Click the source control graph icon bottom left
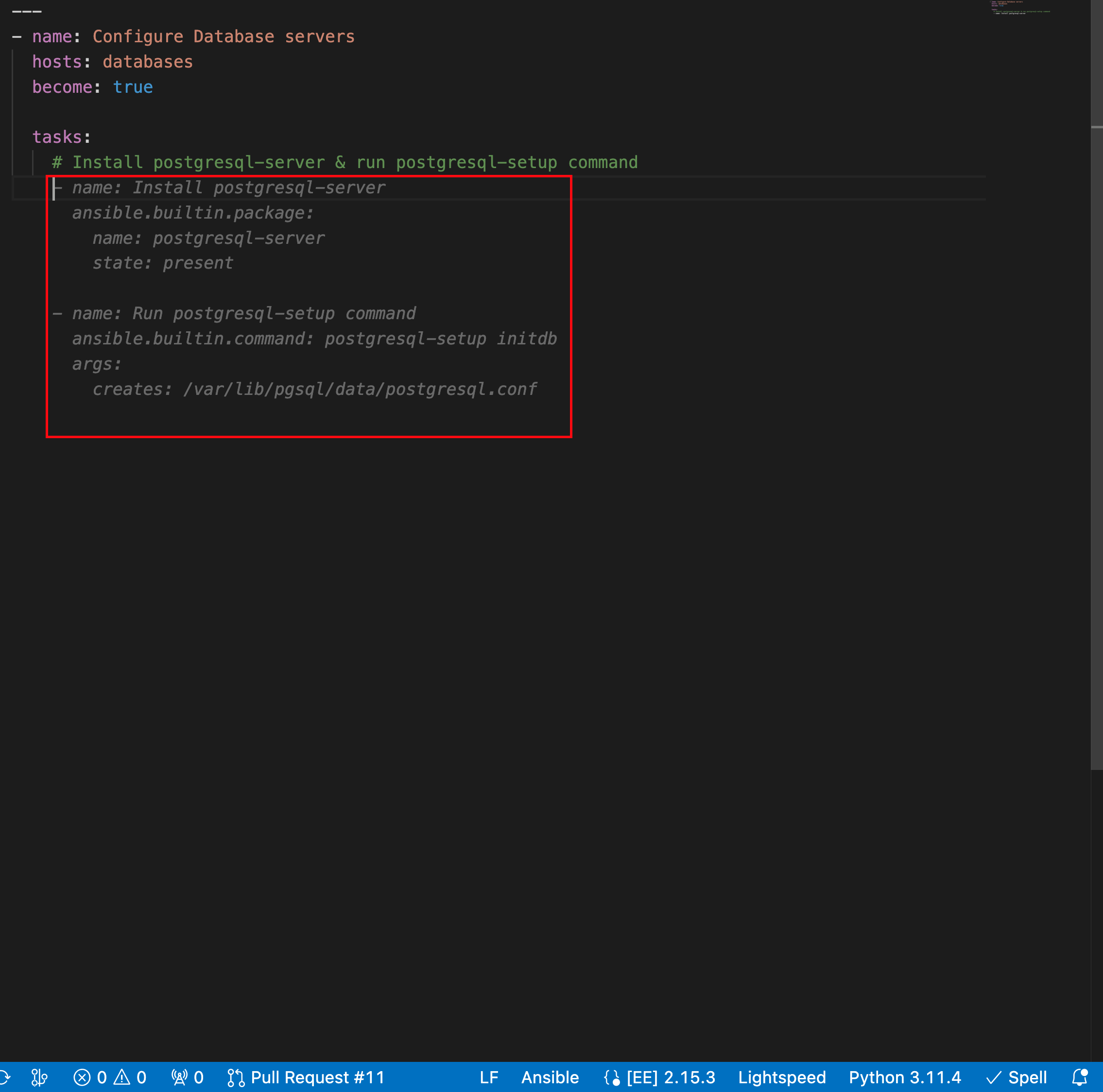The image size is (1103, 1092). [39, 1077]
